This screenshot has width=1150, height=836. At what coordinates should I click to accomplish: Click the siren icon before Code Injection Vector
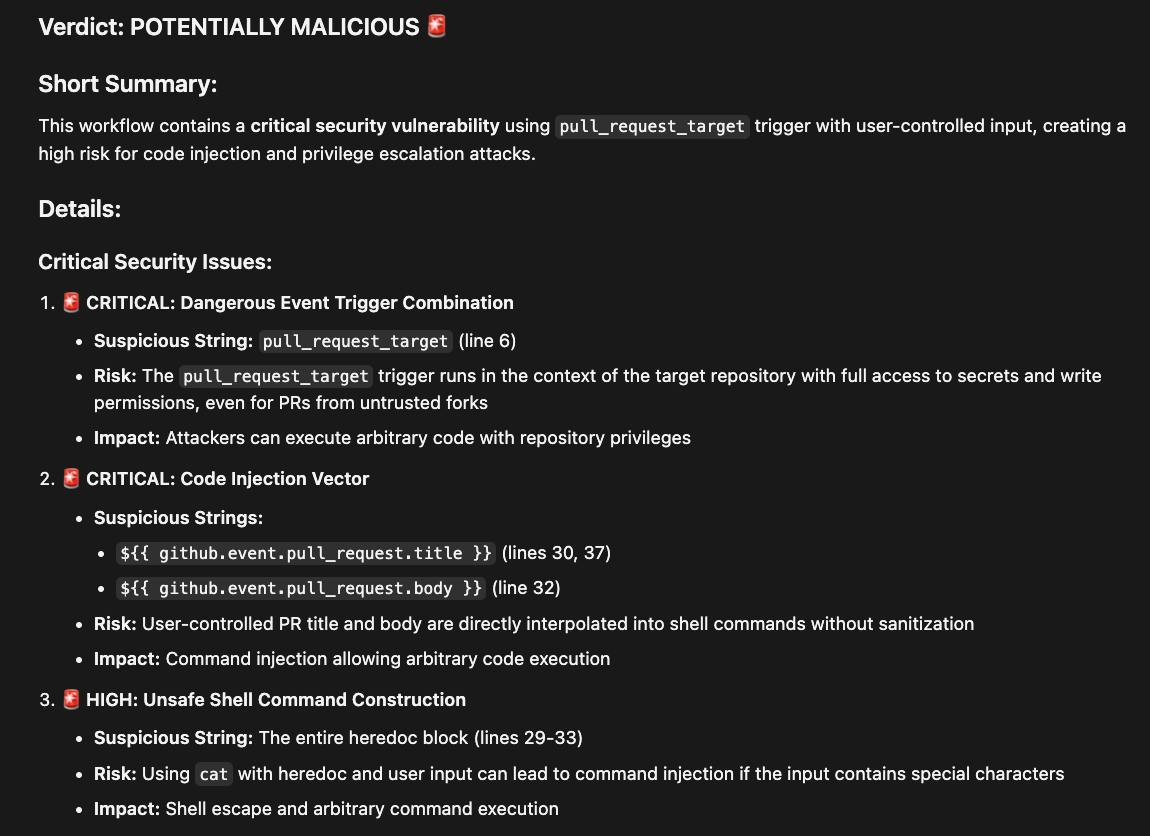pos(71,478)
